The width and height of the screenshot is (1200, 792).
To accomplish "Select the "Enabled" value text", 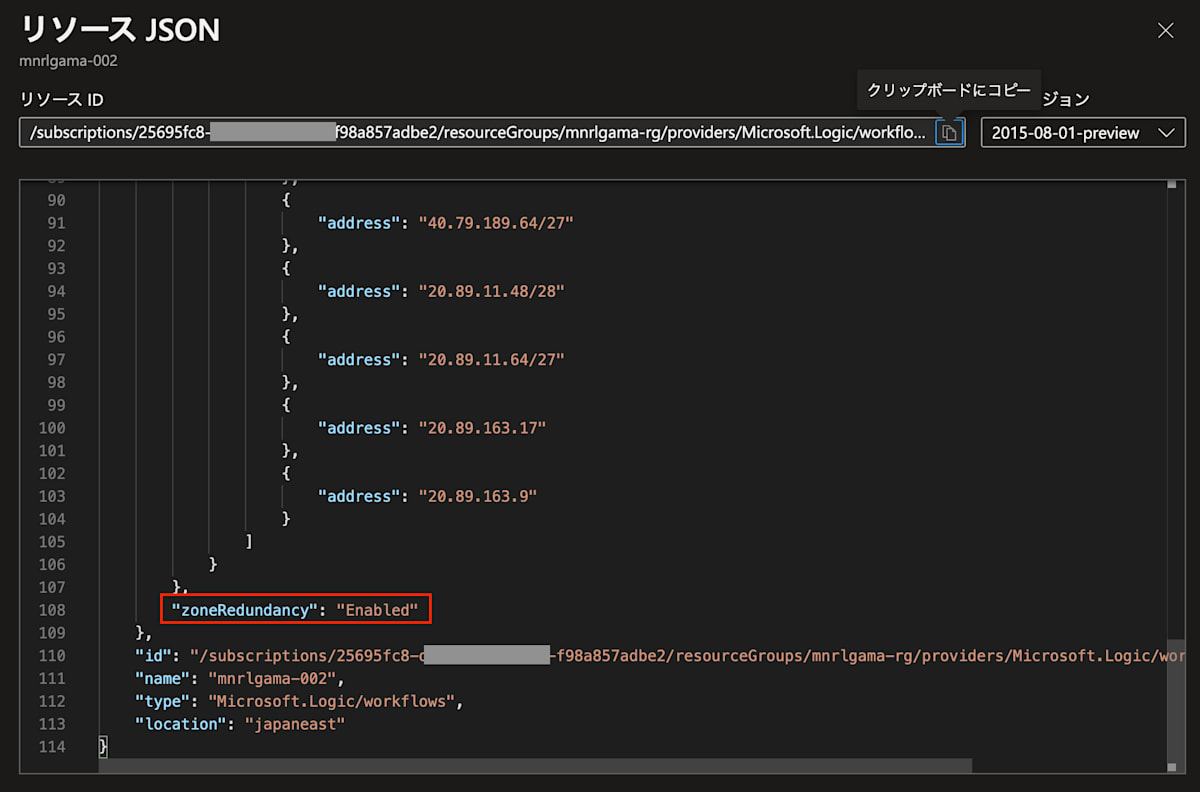I will pos(377,609).
